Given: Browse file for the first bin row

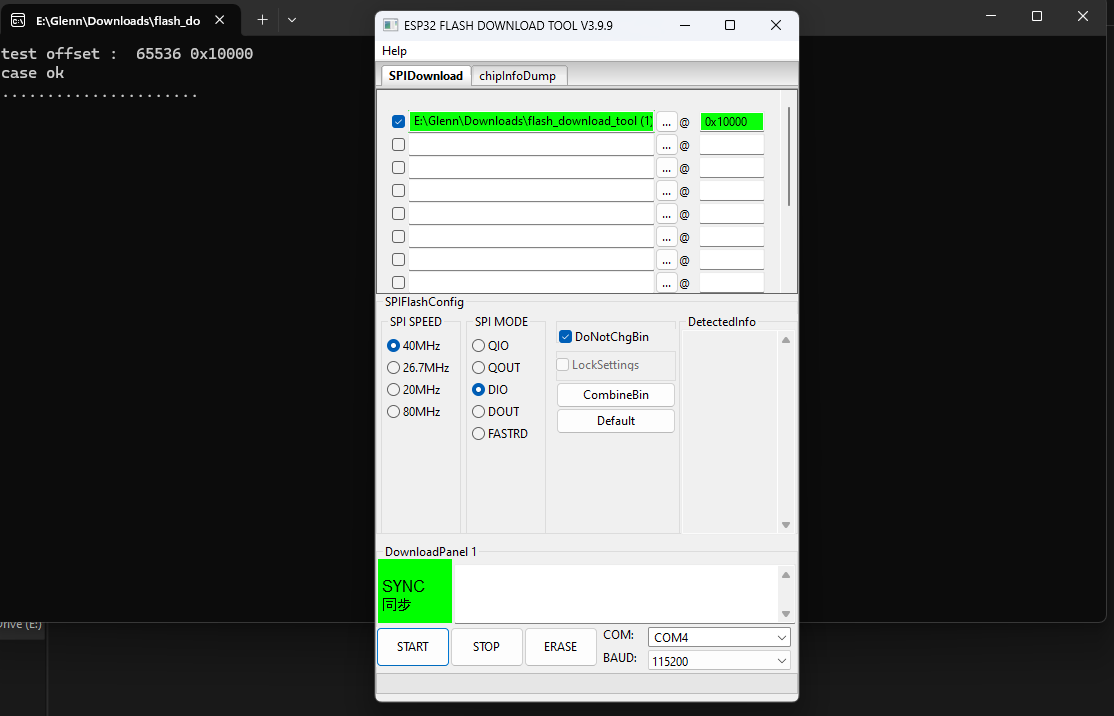Looking at the screenshot, I should click(x=666, y=121).
